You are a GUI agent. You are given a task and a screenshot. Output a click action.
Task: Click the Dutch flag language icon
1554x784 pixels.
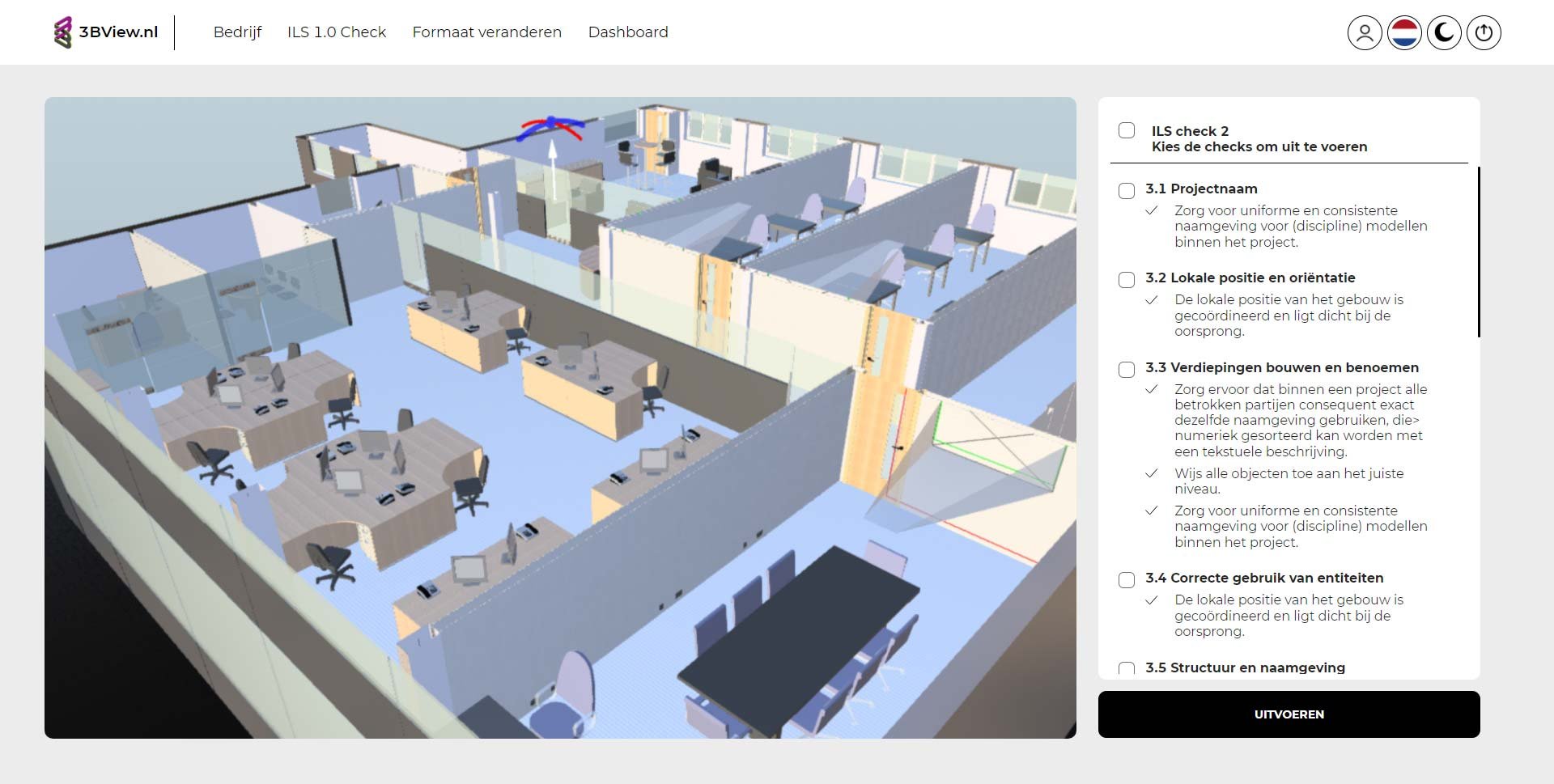tap(1403, 33)
